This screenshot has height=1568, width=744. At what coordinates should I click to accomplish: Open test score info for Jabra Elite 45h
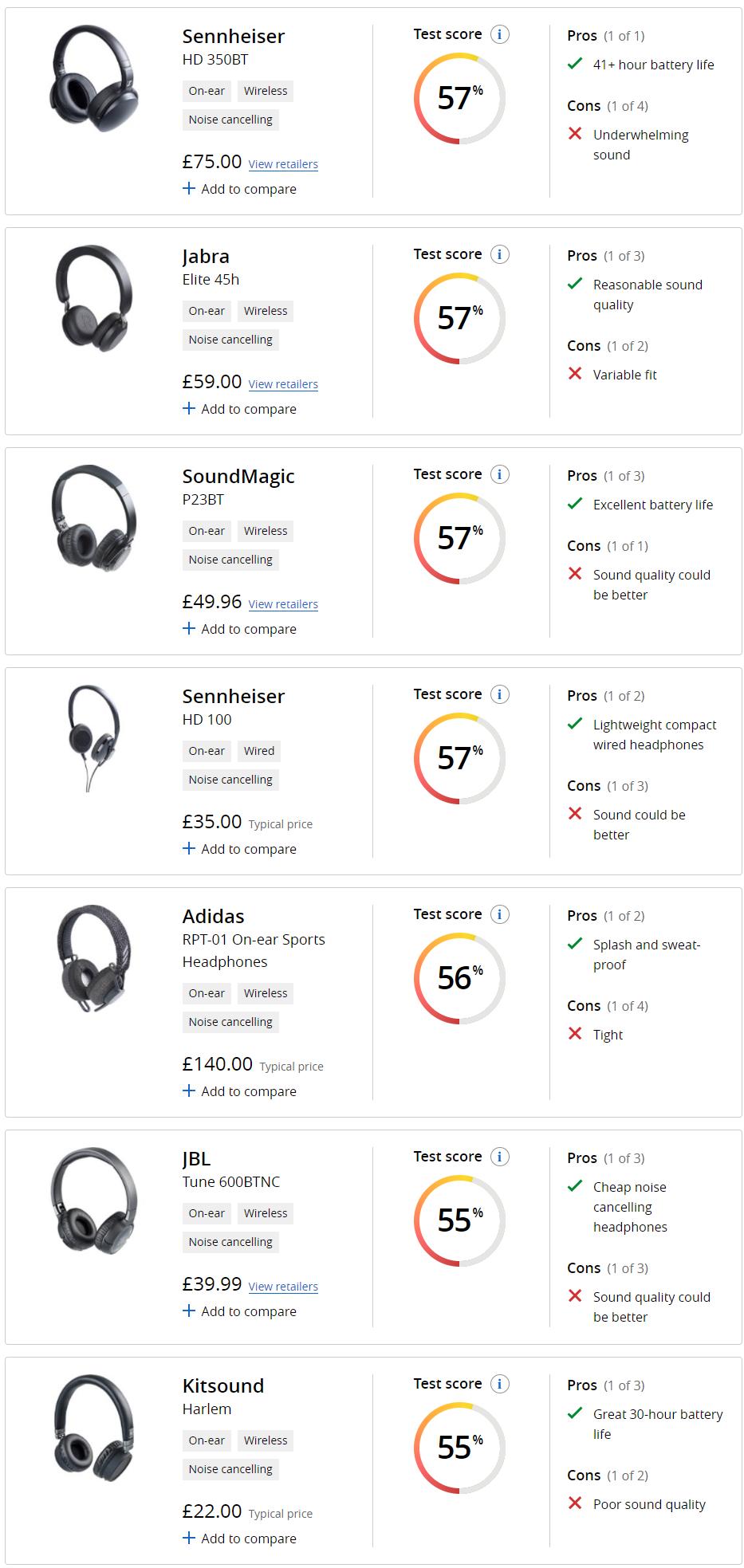point(499,254)
